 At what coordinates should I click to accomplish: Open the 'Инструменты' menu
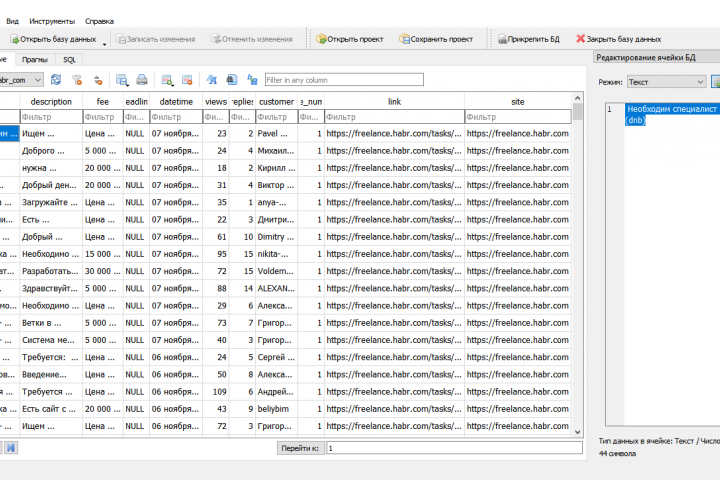[x=52, y=20]
